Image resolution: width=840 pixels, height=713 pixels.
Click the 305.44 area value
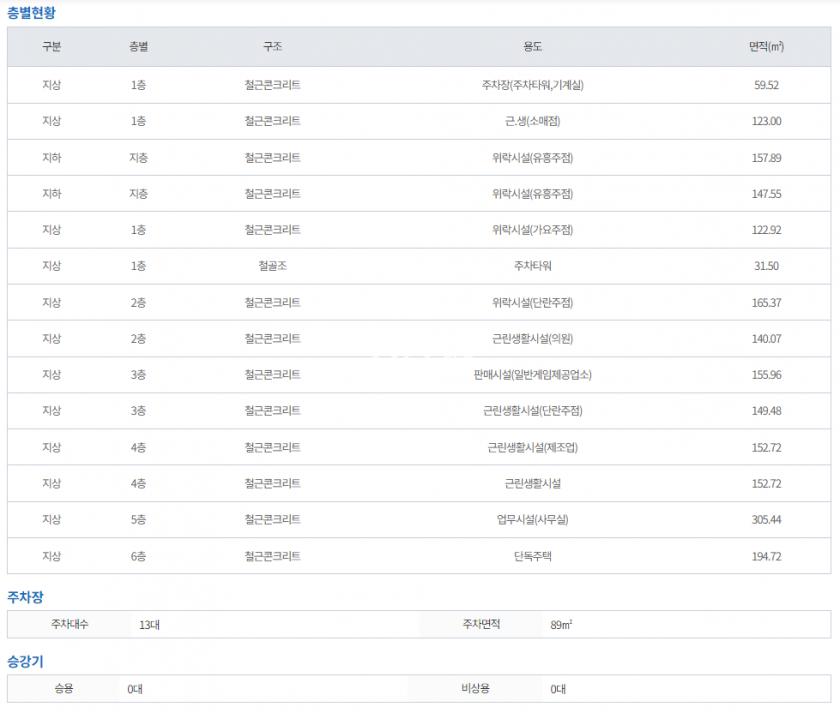pyautogui.click(x=766, y=520)
